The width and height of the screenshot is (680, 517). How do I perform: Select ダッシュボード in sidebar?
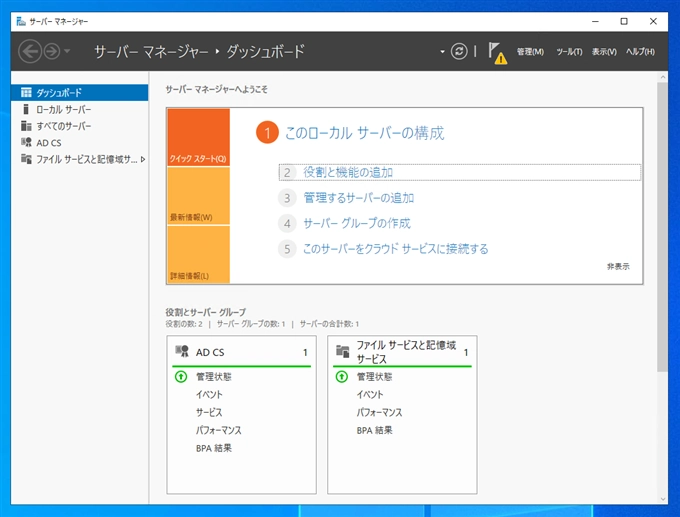80,92
